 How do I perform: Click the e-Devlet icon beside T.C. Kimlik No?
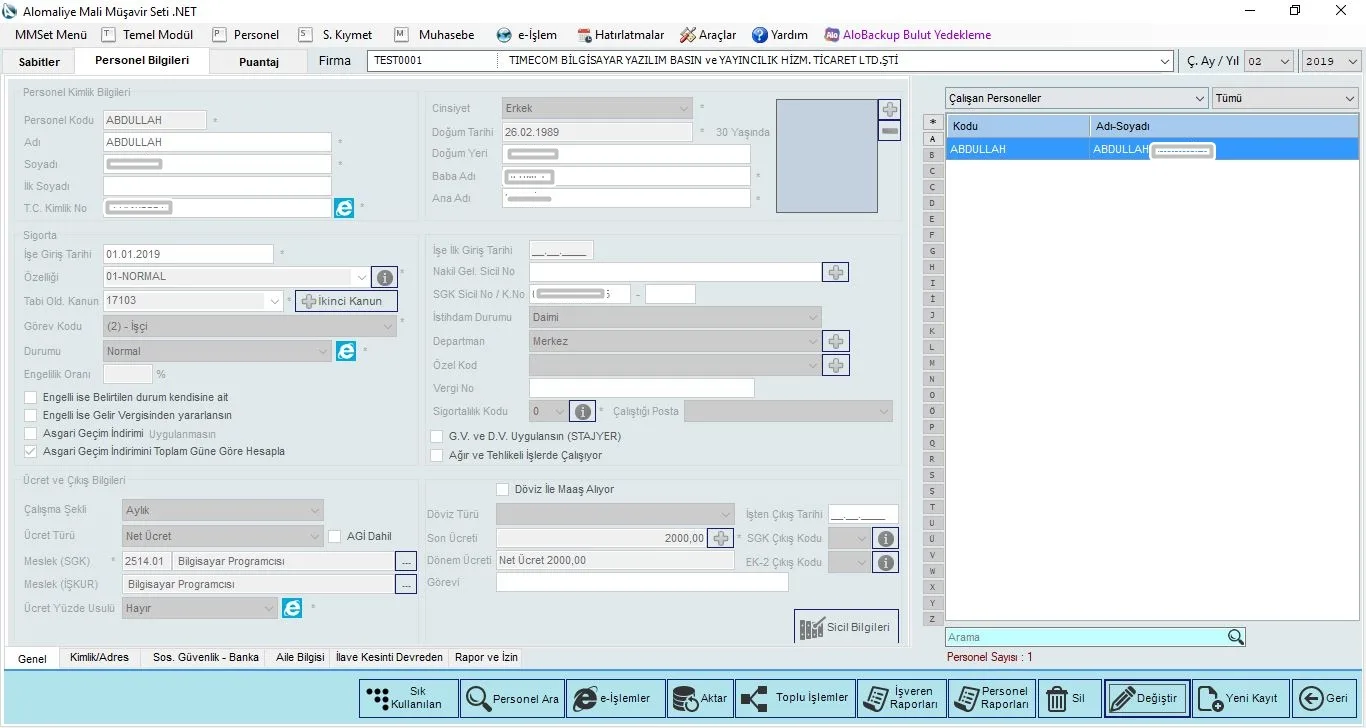(x=344, y=208)
